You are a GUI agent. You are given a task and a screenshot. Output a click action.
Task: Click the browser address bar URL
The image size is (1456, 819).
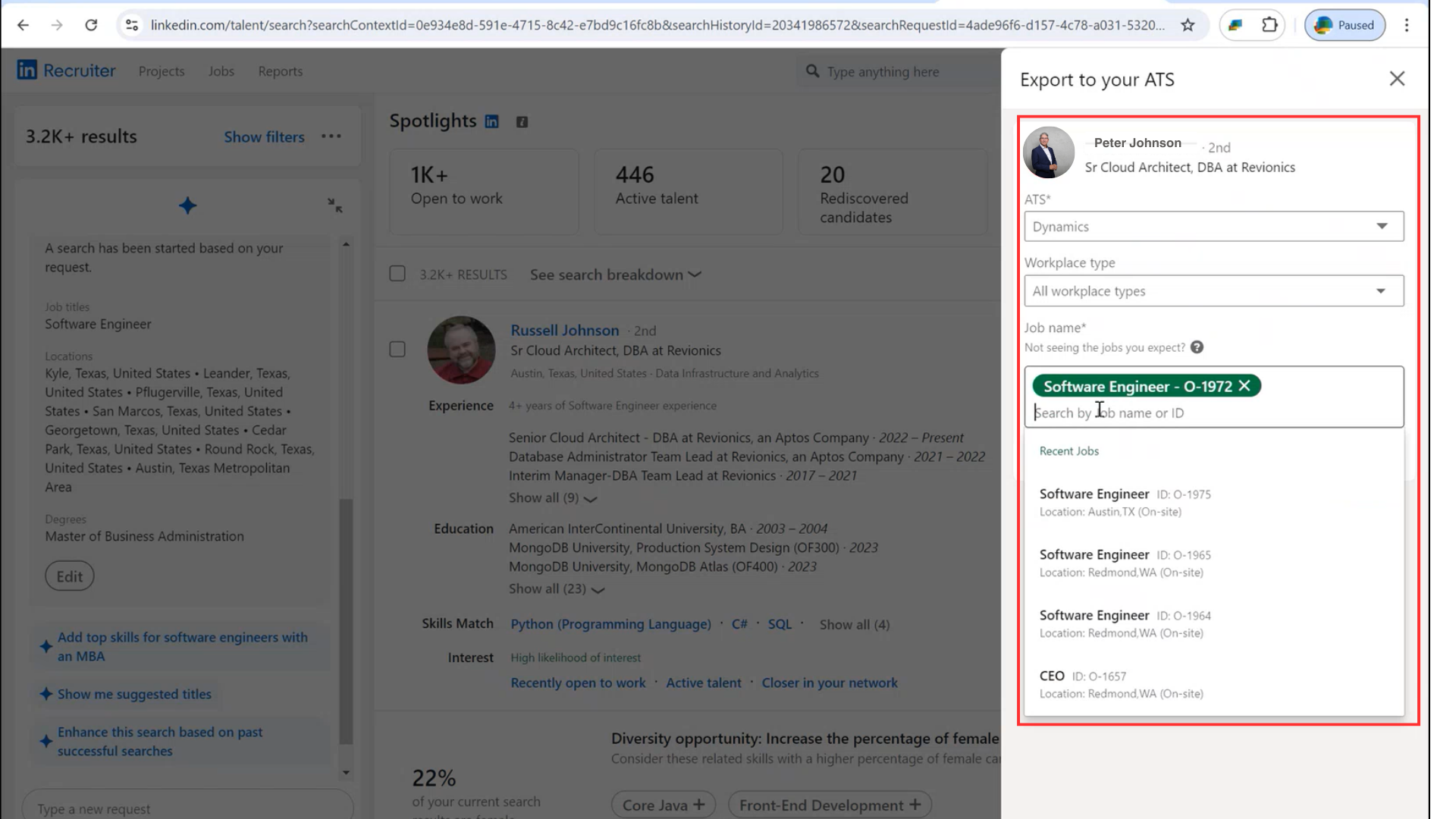click(657, 25)
